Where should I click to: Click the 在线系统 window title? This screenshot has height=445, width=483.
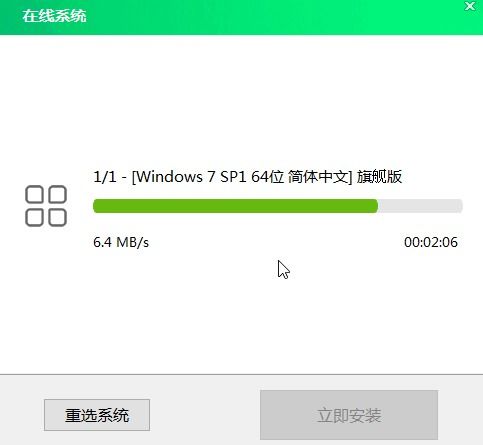54,16
